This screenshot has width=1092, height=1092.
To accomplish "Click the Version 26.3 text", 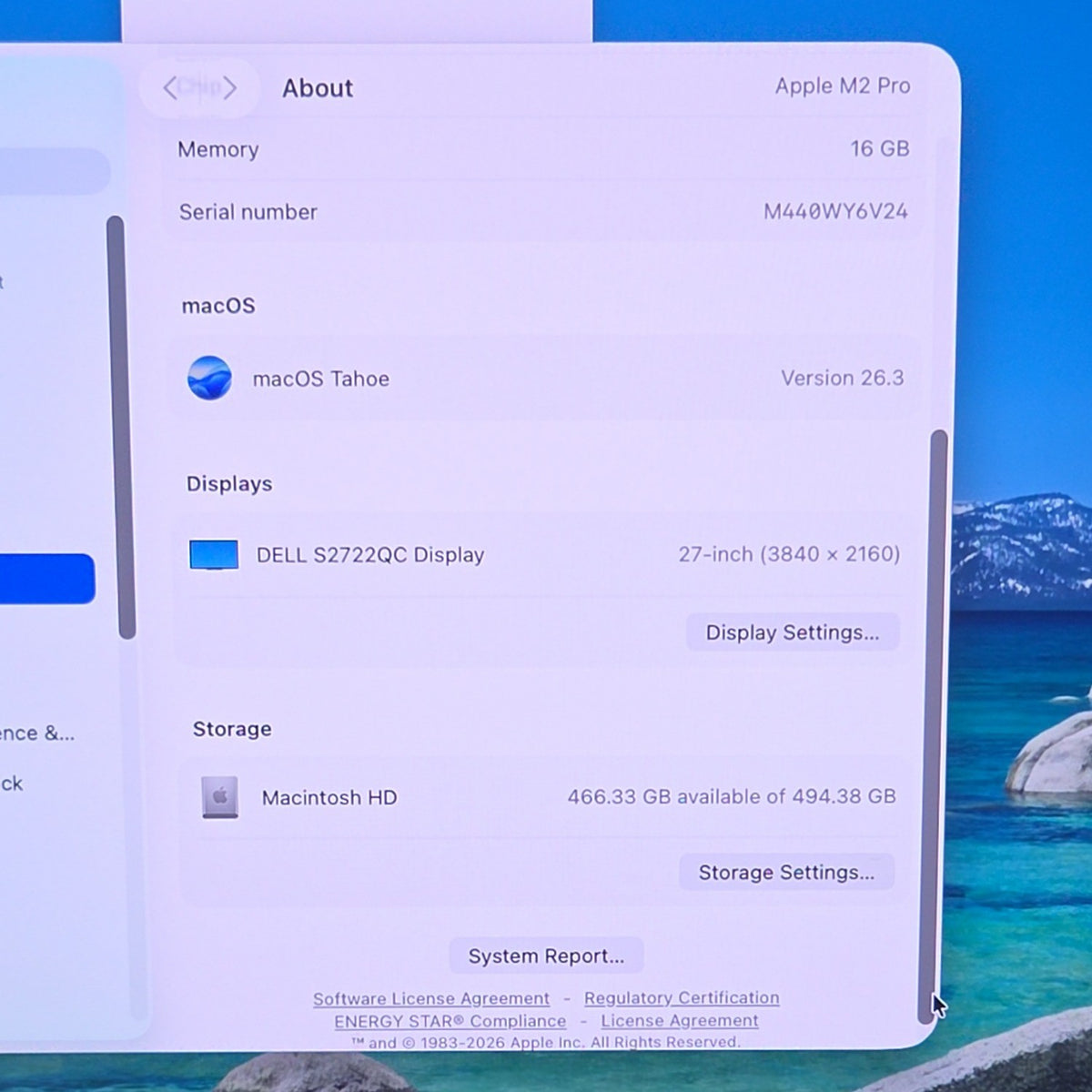I will point(843,378).
